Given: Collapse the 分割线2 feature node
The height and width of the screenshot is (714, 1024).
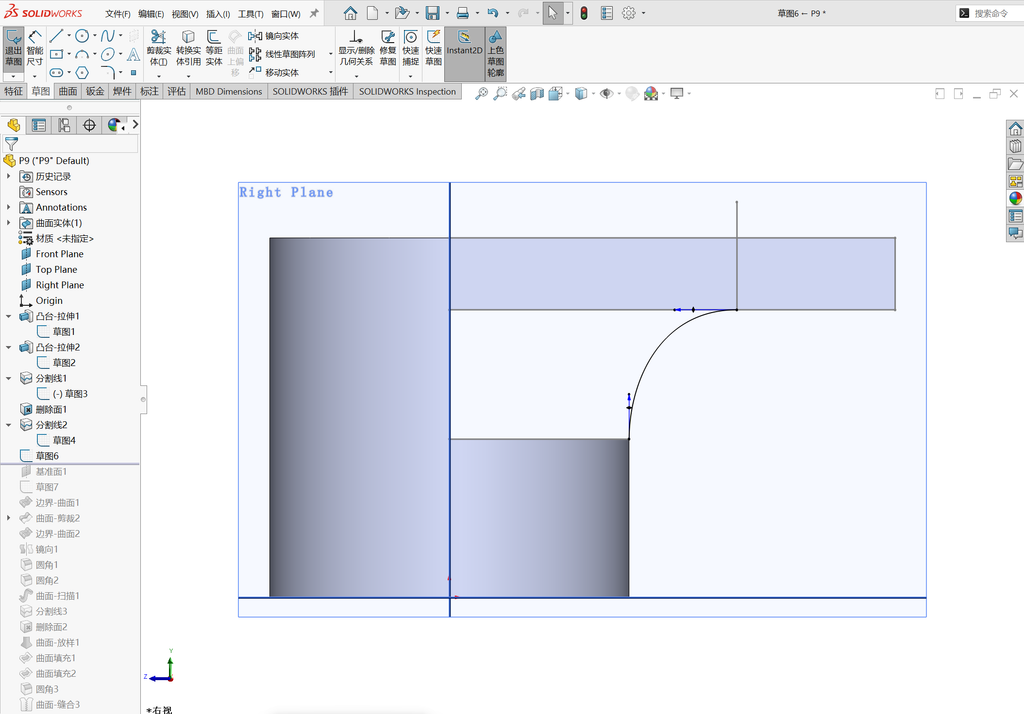Looking at the screenshot, I should pyautogui.click(x=8, y=425).
